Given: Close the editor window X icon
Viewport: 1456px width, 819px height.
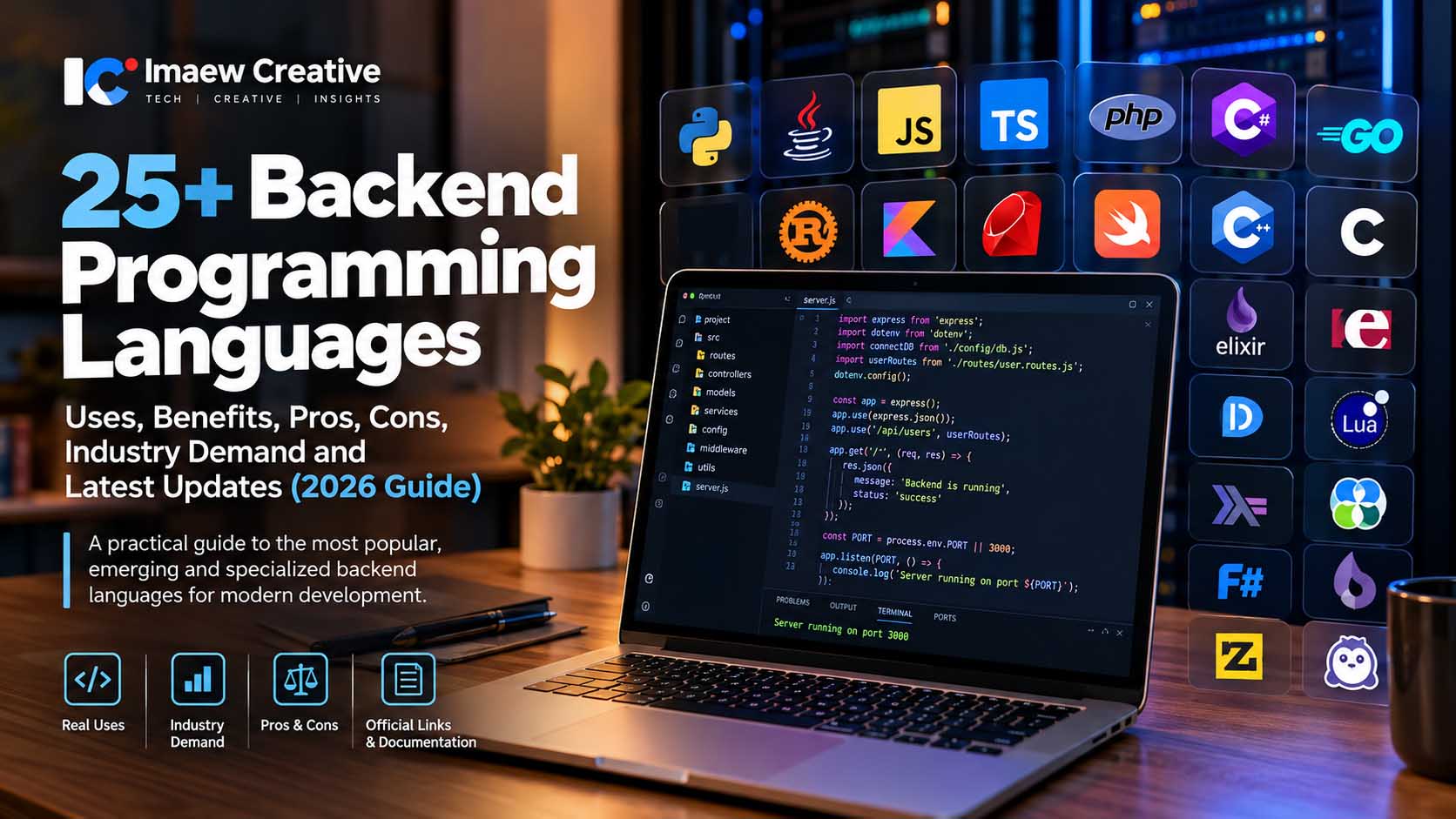Looking at the screenshot, I should [1149, 305].
